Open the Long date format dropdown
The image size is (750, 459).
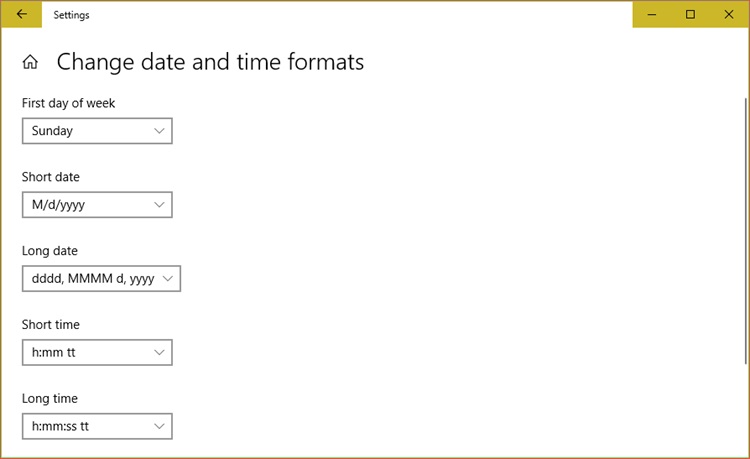(x=101, y=279)
